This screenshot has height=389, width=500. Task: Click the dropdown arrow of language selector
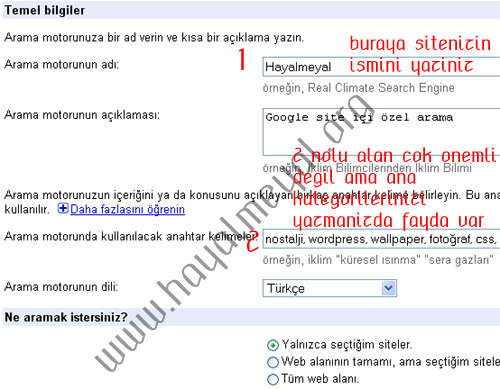(388, 288)
